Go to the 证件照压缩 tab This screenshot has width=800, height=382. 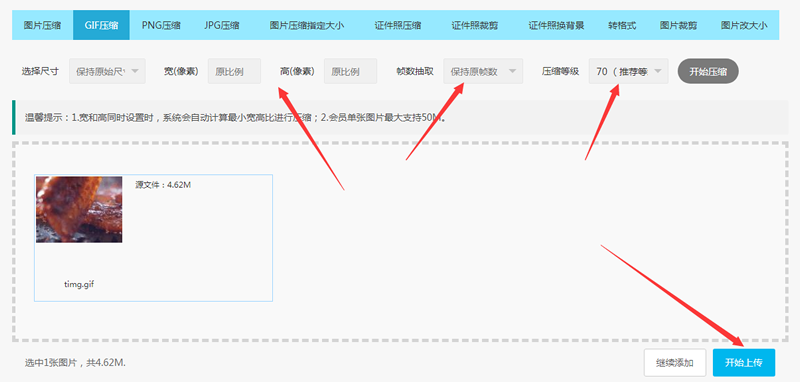pyautogui.click(x=397, y=25)
